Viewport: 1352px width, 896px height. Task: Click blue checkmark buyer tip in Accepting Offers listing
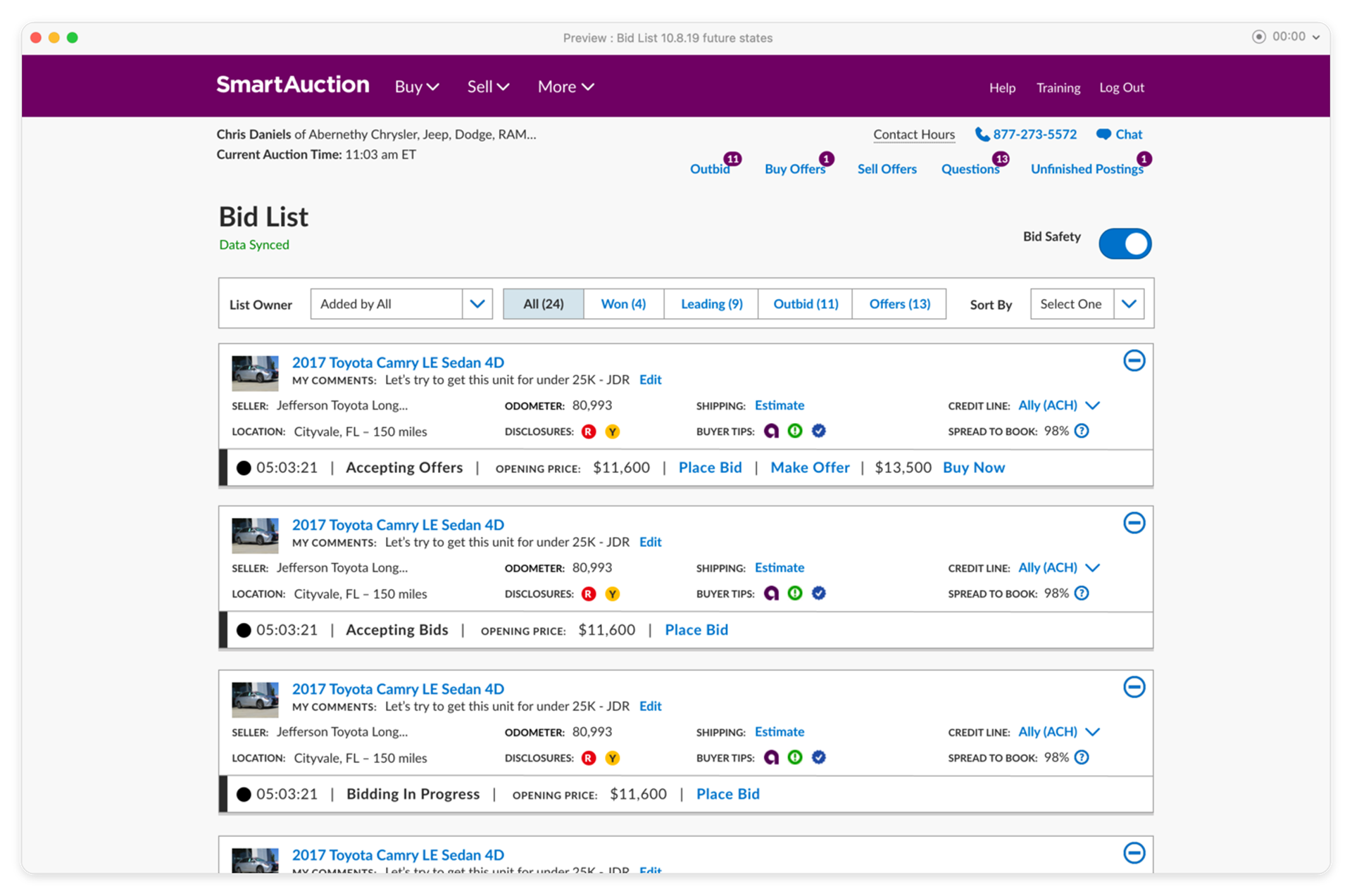point(818,431)
